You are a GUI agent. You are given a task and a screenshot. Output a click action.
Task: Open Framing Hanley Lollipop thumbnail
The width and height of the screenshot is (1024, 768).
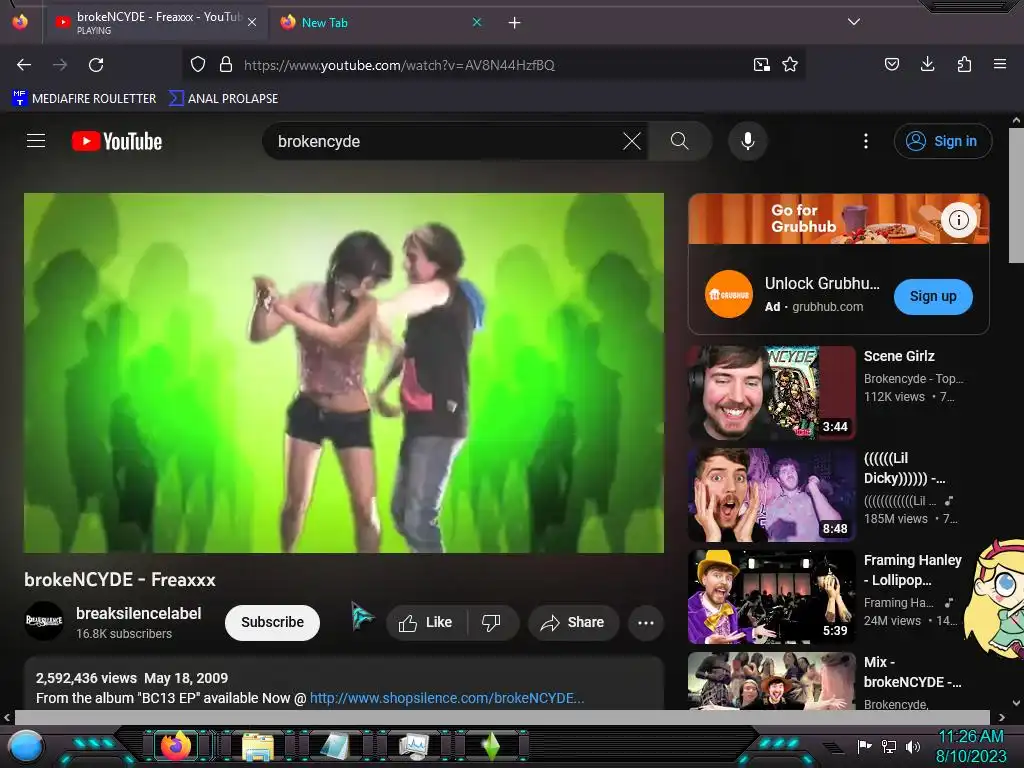[771, 596]
